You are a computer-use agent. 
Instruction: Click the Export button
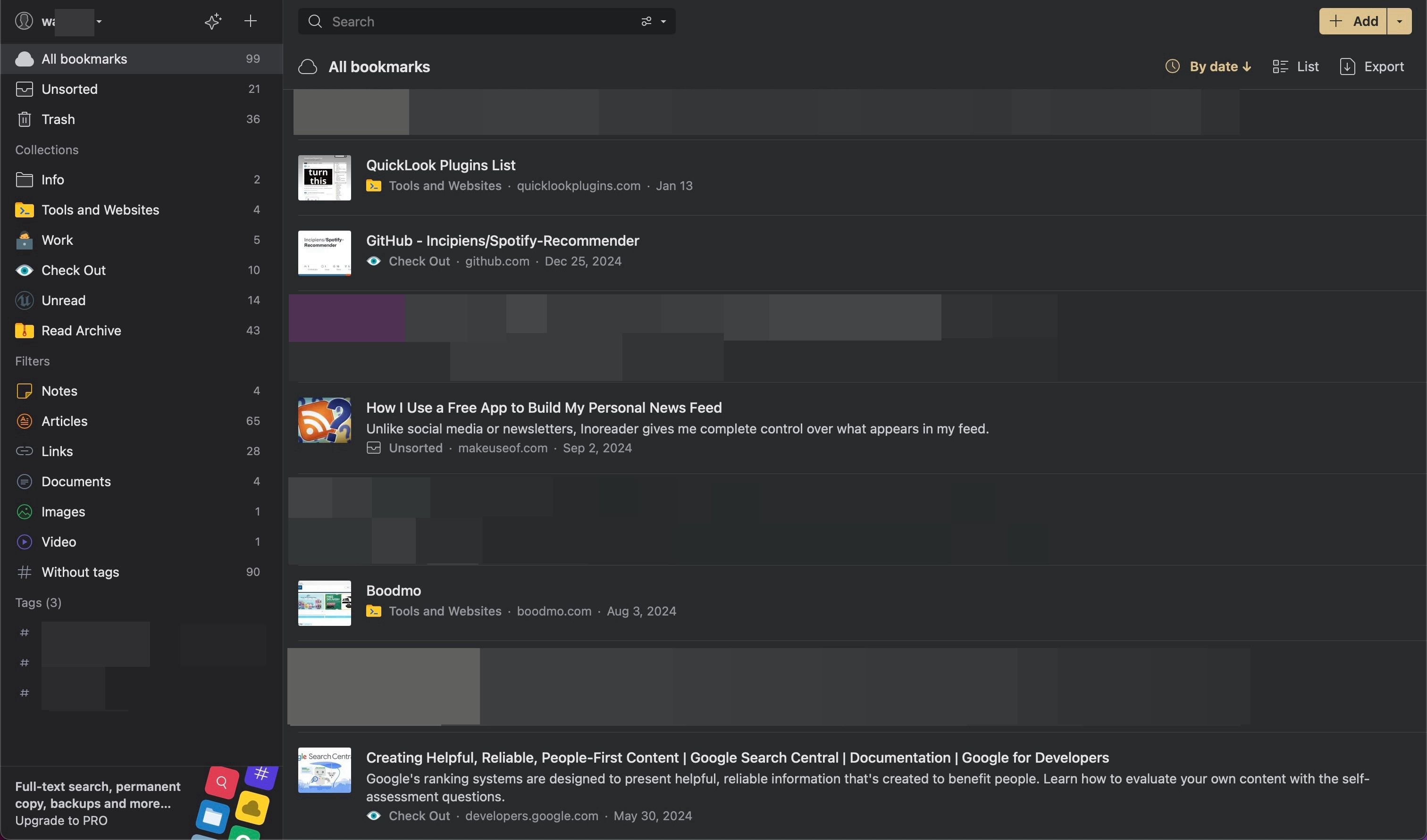coord(1371,67)
